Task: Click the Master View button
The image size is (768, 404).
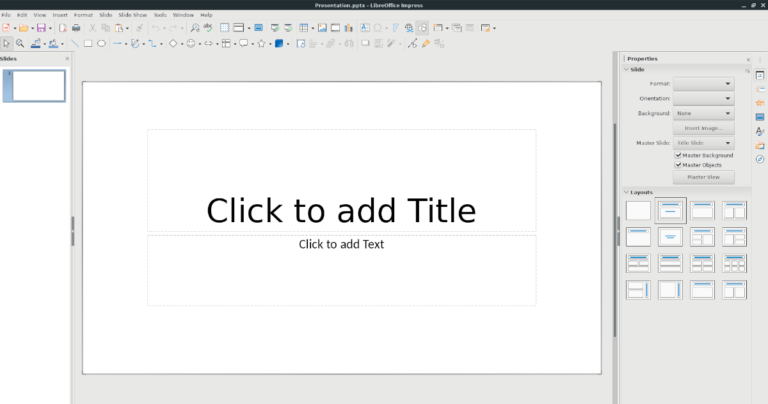Action: pos(704,177)
